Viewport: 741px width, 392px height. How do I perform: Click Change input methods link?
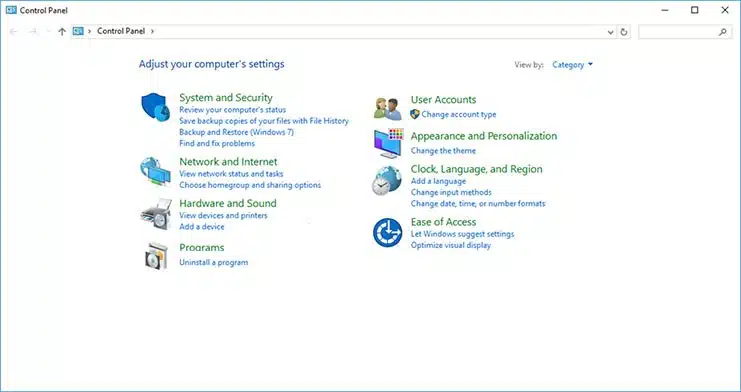point(451,192)
